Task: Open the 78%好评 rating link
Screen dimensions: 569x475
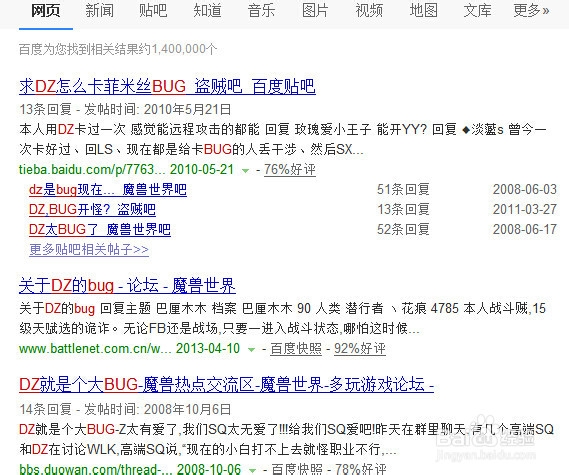Action: tap(360, 469)
